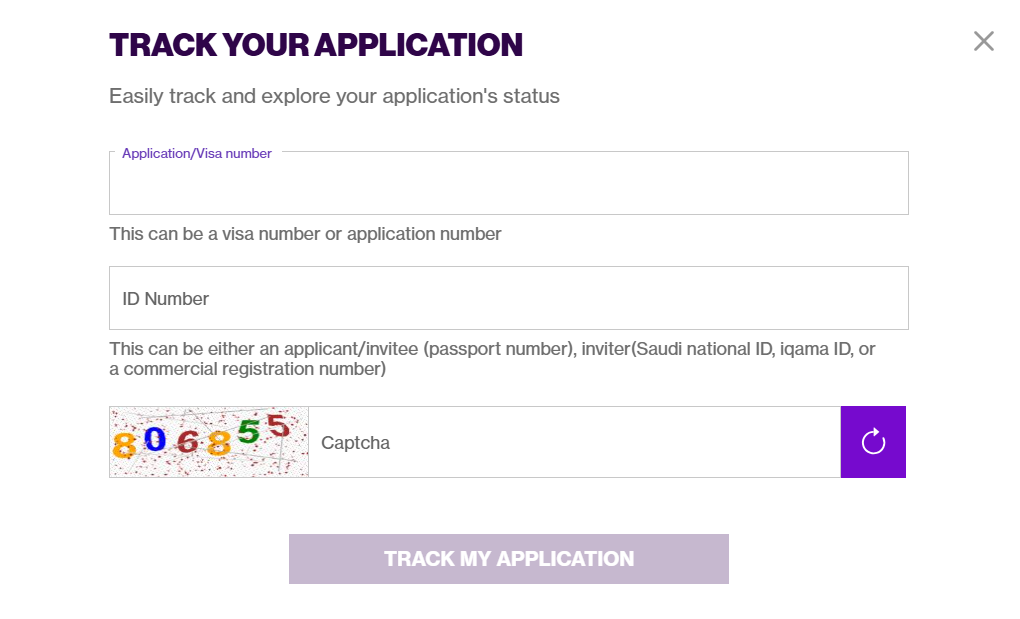
Task: Click the blue 0 digit in the captcha
Action: tap(155, 440)
